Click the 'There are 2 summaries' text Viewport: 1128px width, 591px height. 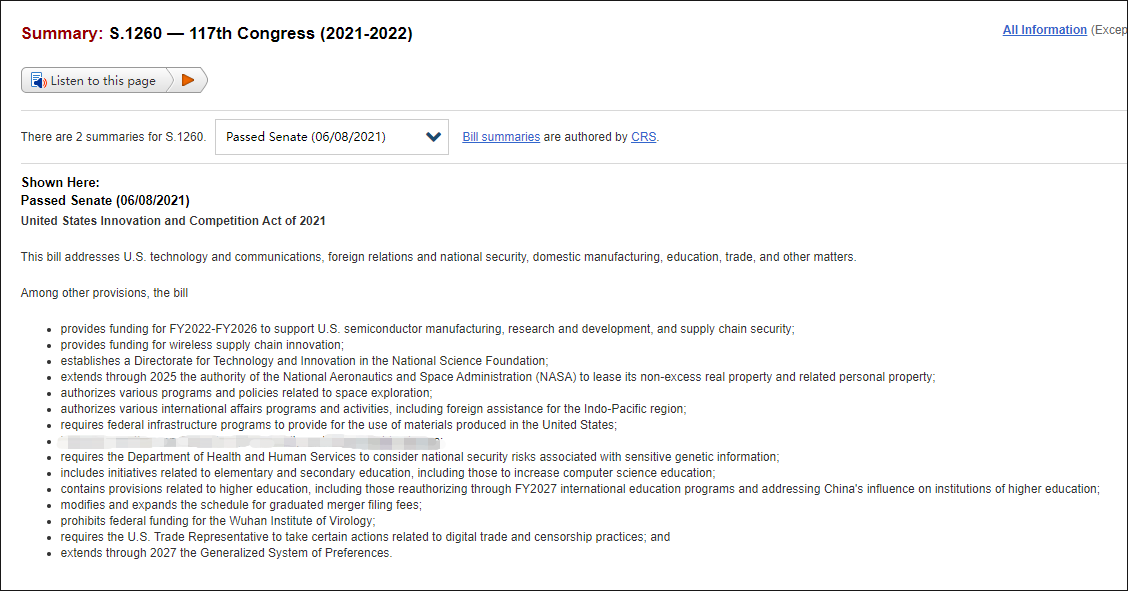(x=113, y=137)
